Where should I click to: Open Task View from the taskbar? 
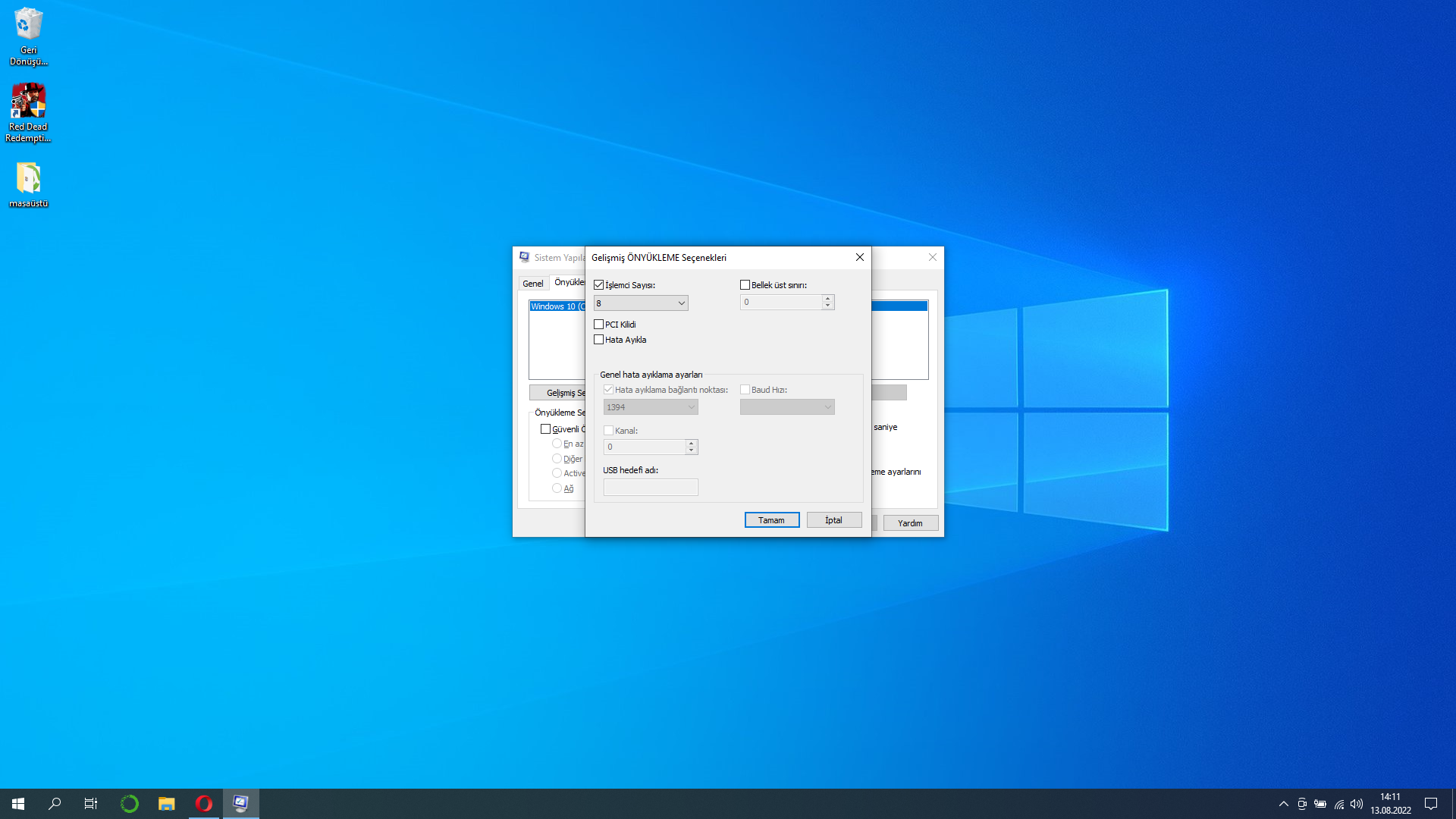(91, 804)
